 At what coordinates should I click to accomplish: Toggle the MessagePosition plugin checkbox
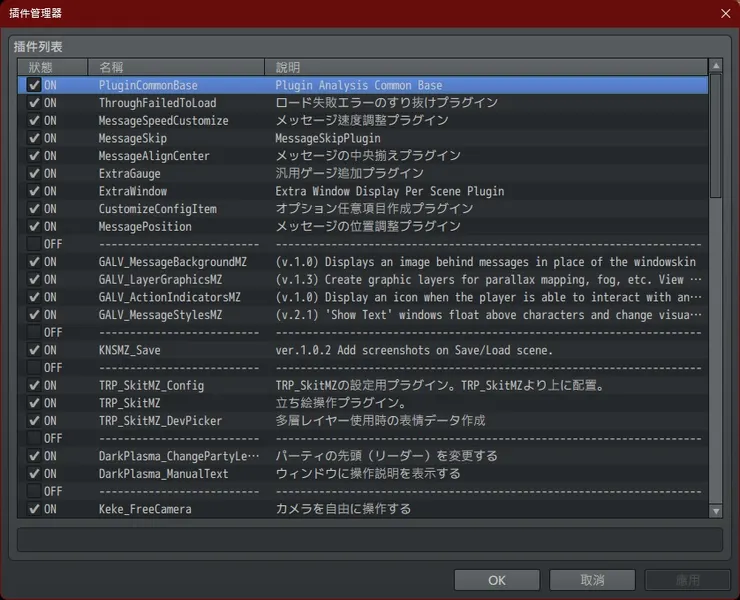(34, 226)
